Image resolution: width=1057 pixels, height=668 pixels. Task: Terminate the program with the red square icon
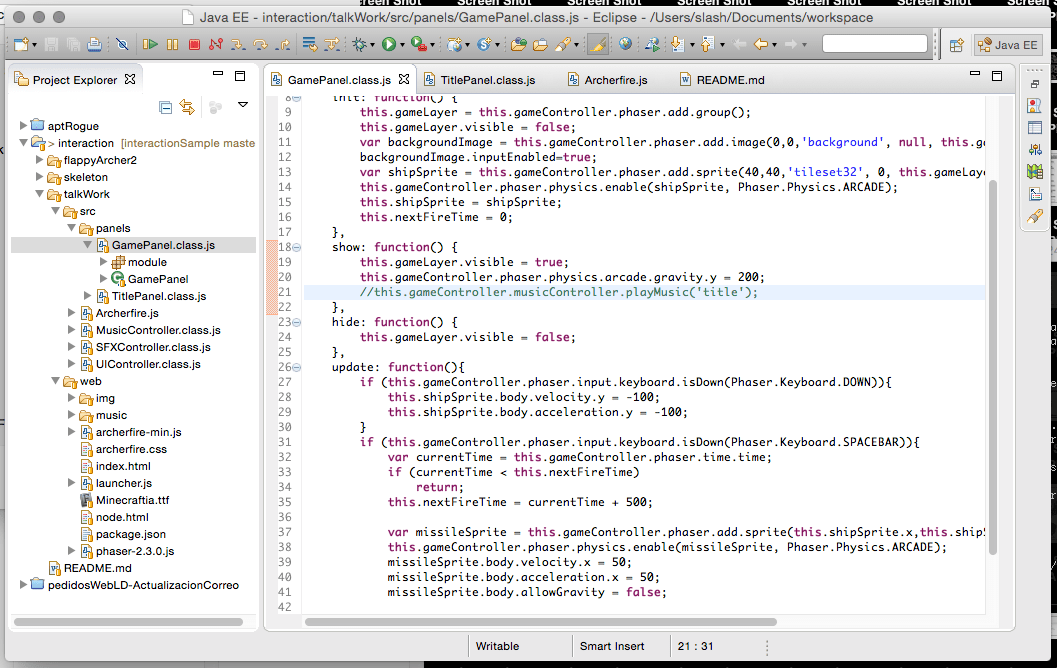point(192,43)
